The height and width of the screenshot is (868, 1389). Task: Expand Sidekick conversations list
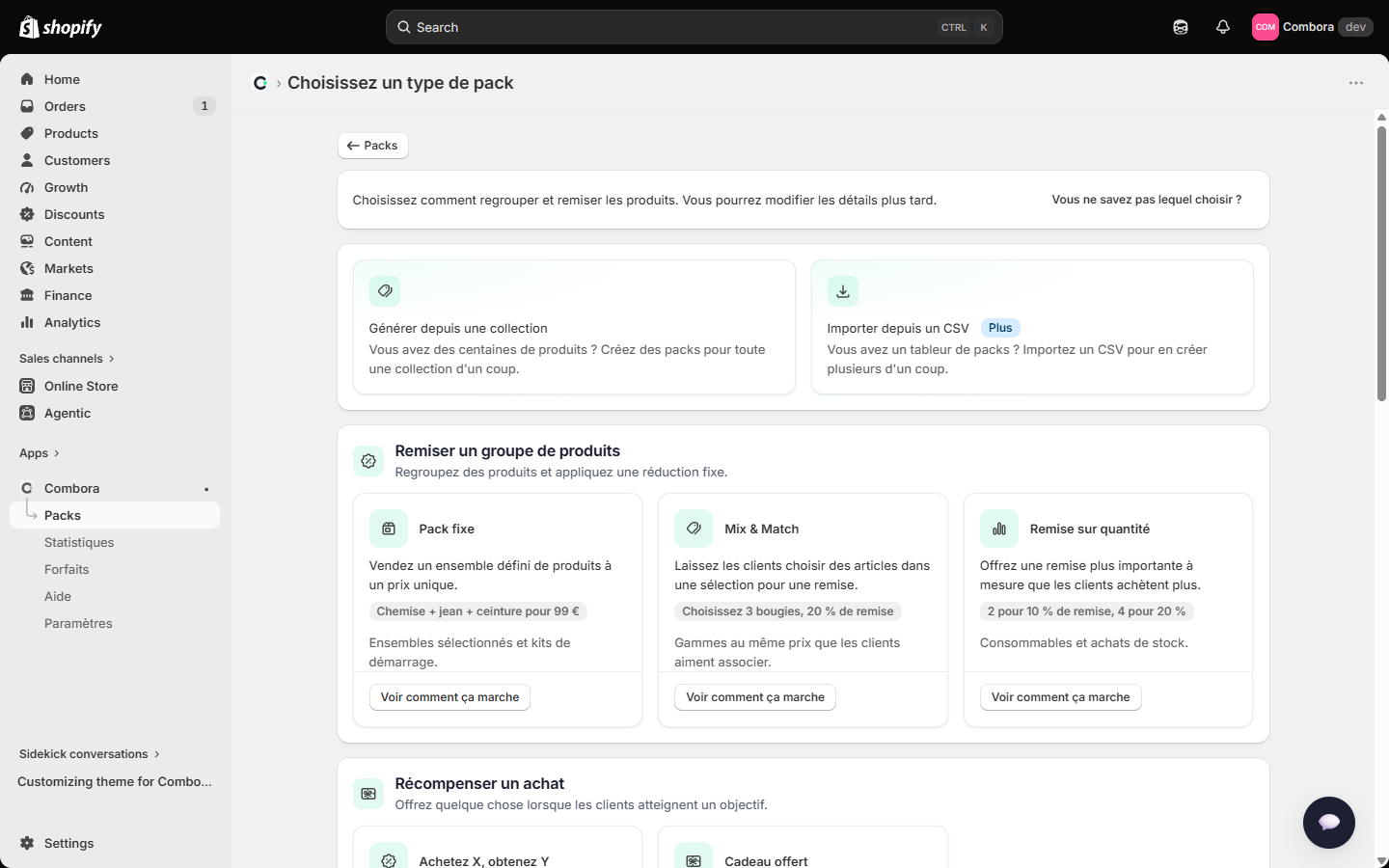pyautogui.click(x=90, y=754)
